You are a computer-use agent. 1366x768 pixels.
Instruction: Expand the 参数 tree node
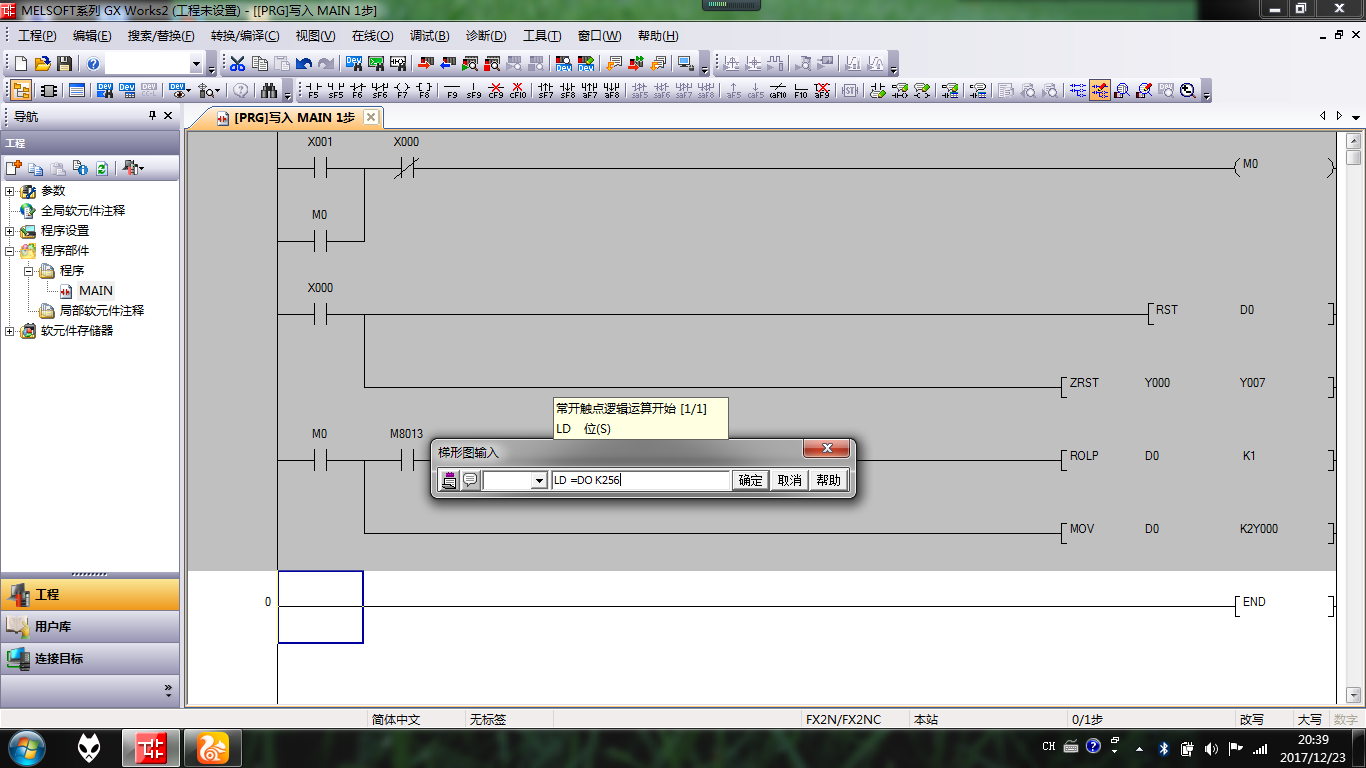pyautogui.click(x=10, y=191)
